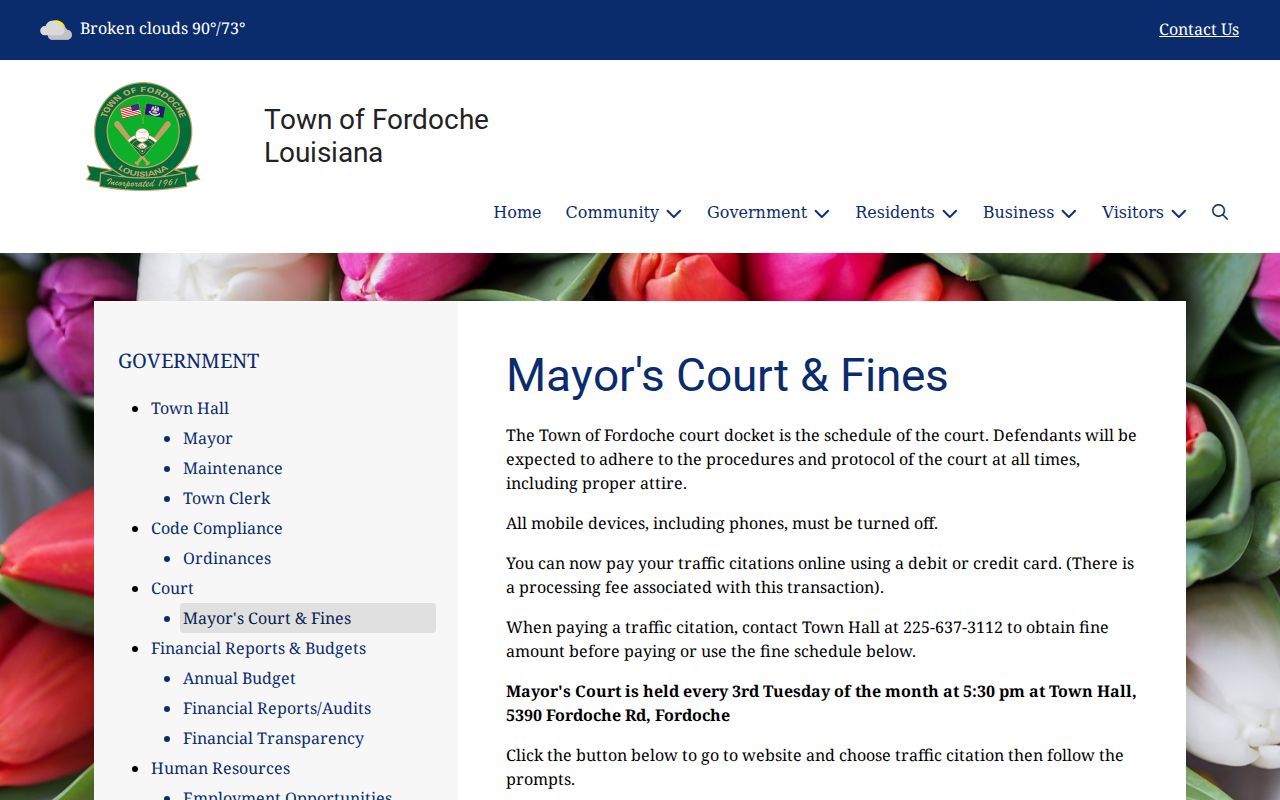Open the Ordinances sidebar link
Screen dimensions: 1280x800
click(x=227, y=558)
